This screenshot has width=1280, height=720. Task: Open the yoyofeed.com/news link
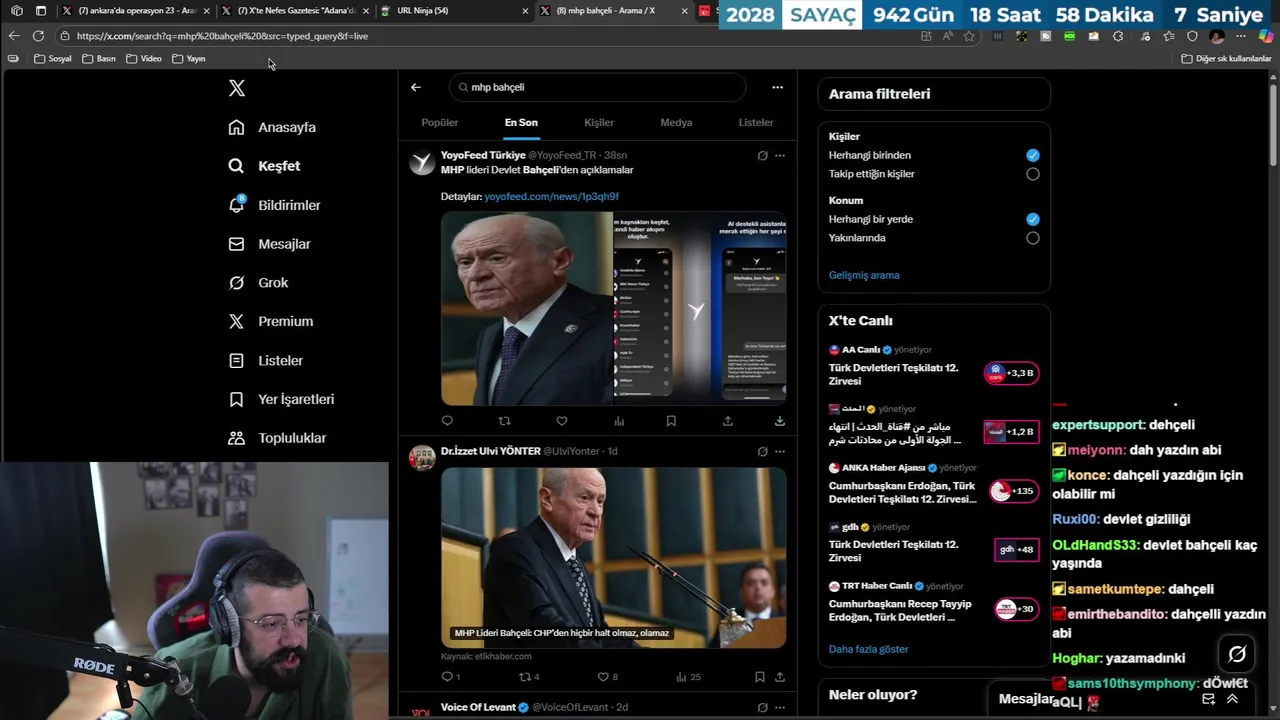click(551, 197)
